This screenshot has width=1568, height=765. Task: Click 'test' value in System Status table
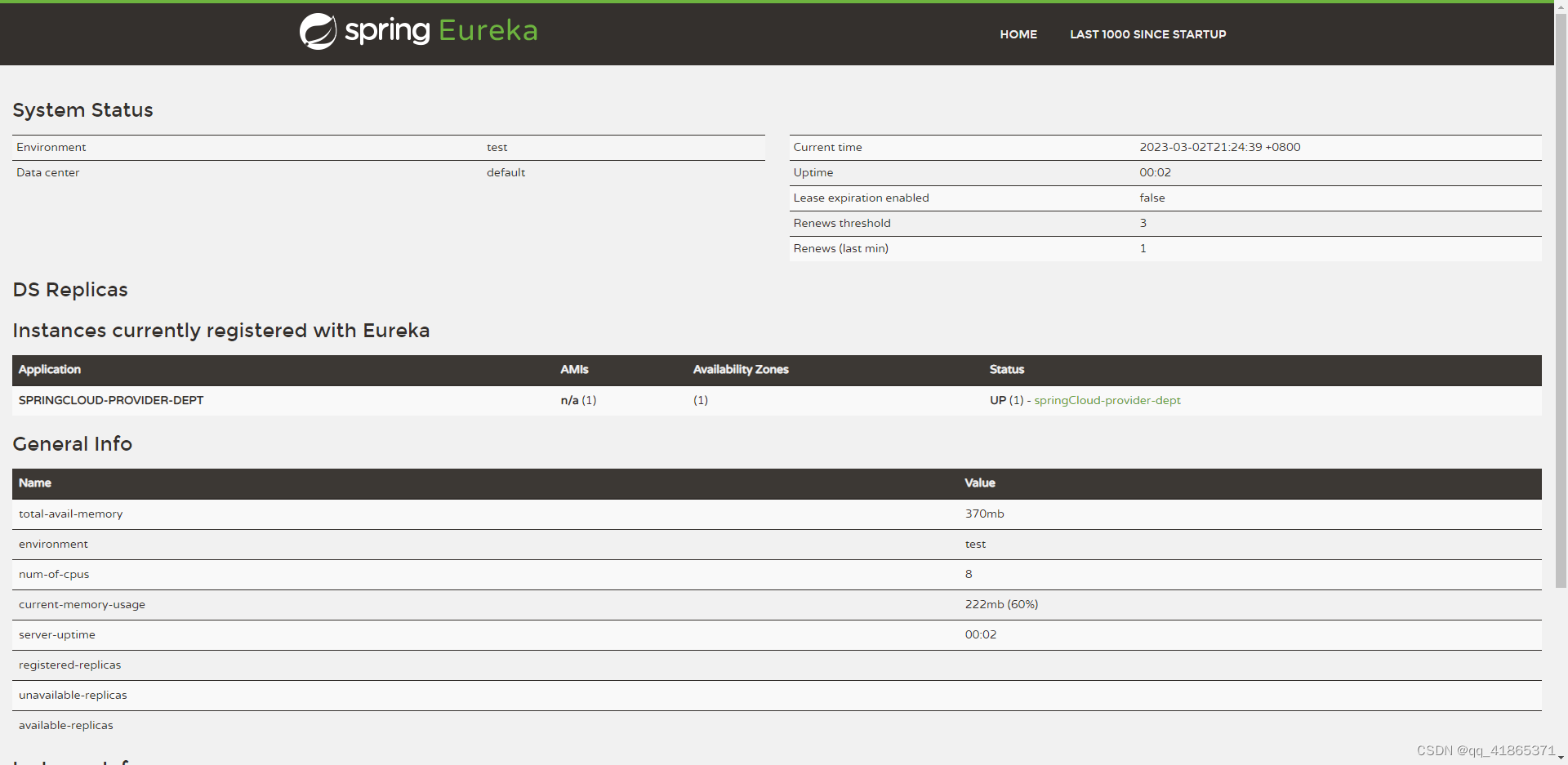pos(497,147)
